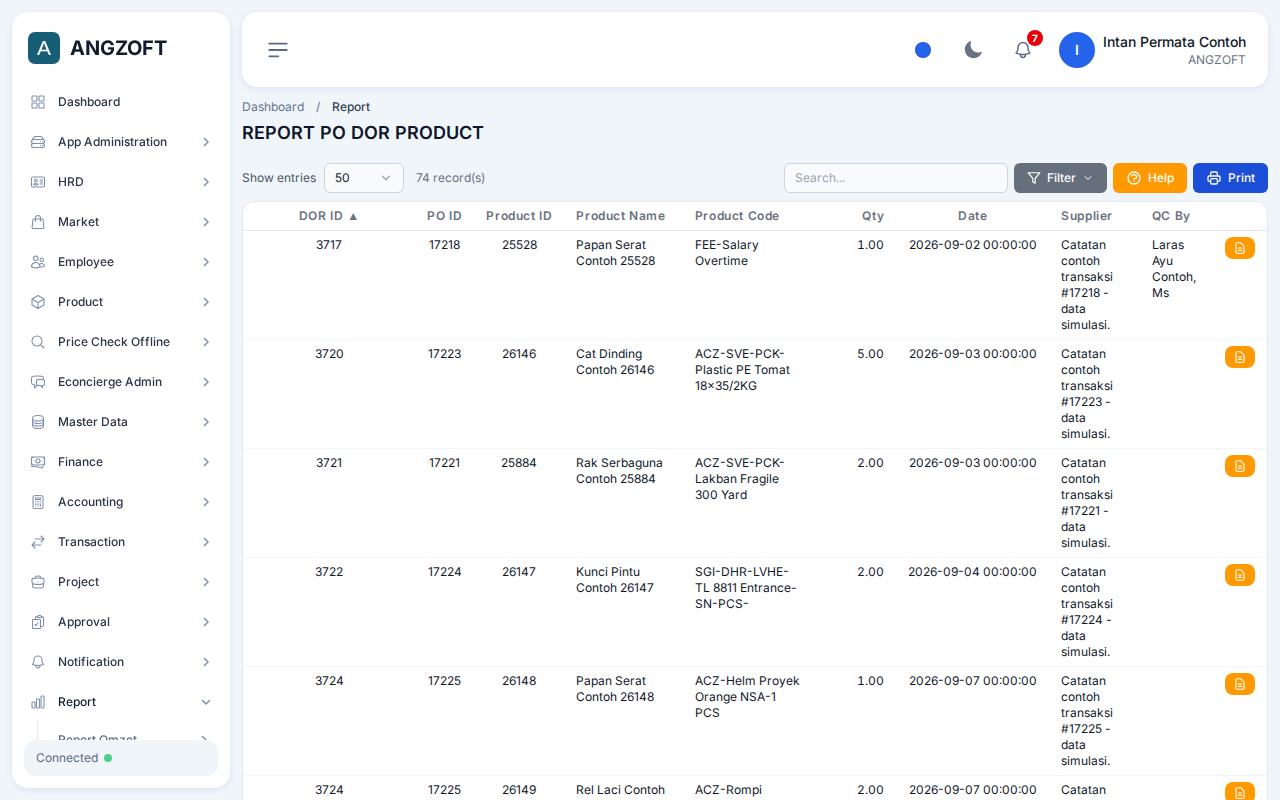Expand the Transaction menu chevron
1280x800 pixels.
click(206, 542)
